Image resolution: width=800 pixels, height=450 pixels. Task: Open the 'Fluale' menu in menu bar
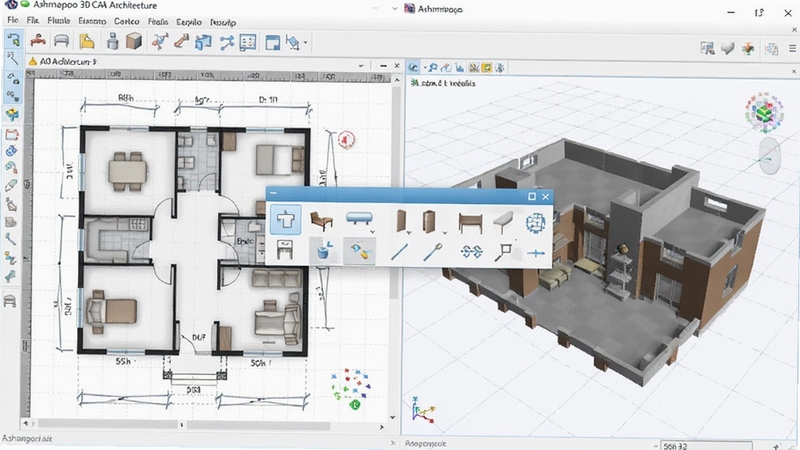click(59, 20)
